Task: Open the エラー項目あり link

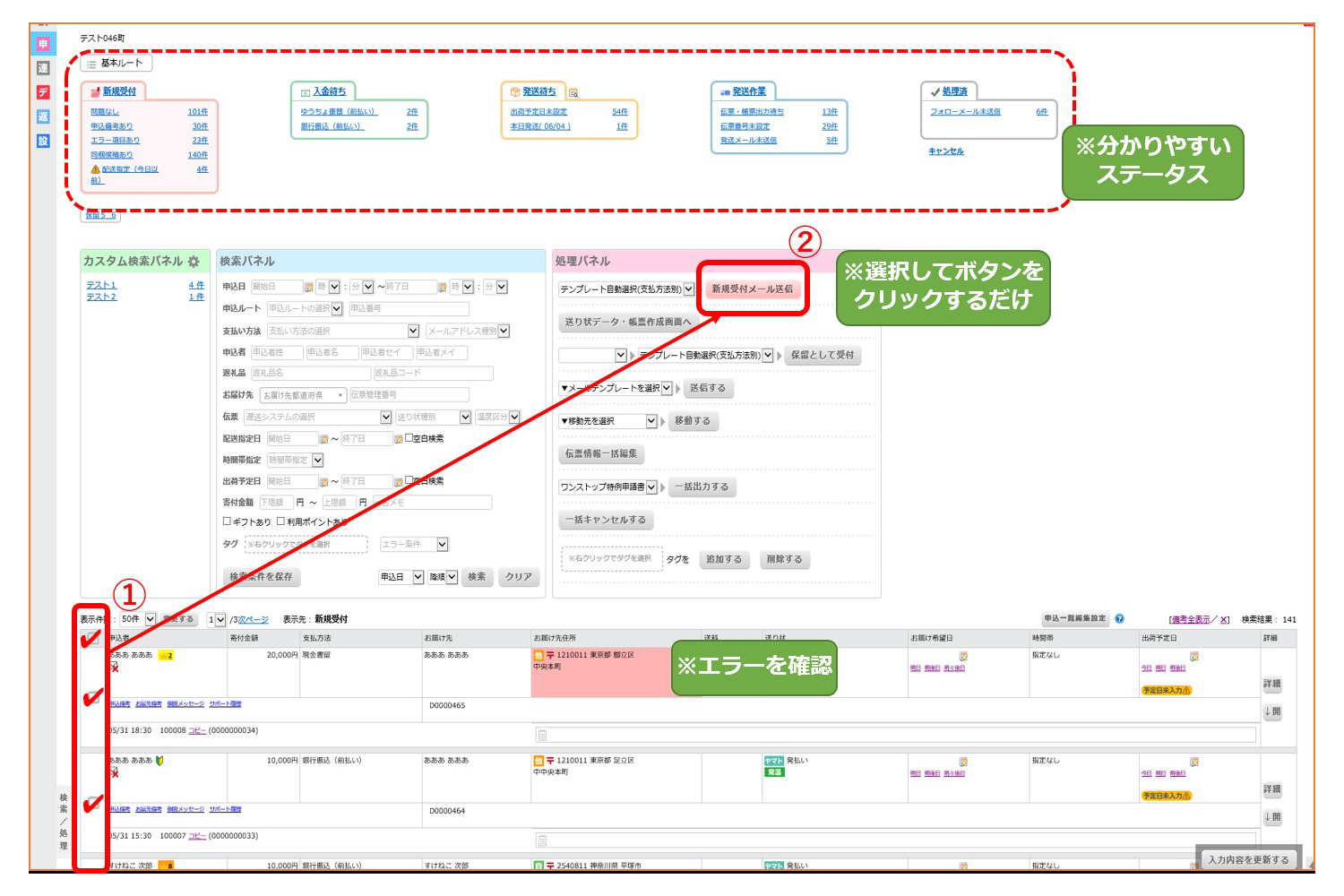Action: (x=115, y=141)
